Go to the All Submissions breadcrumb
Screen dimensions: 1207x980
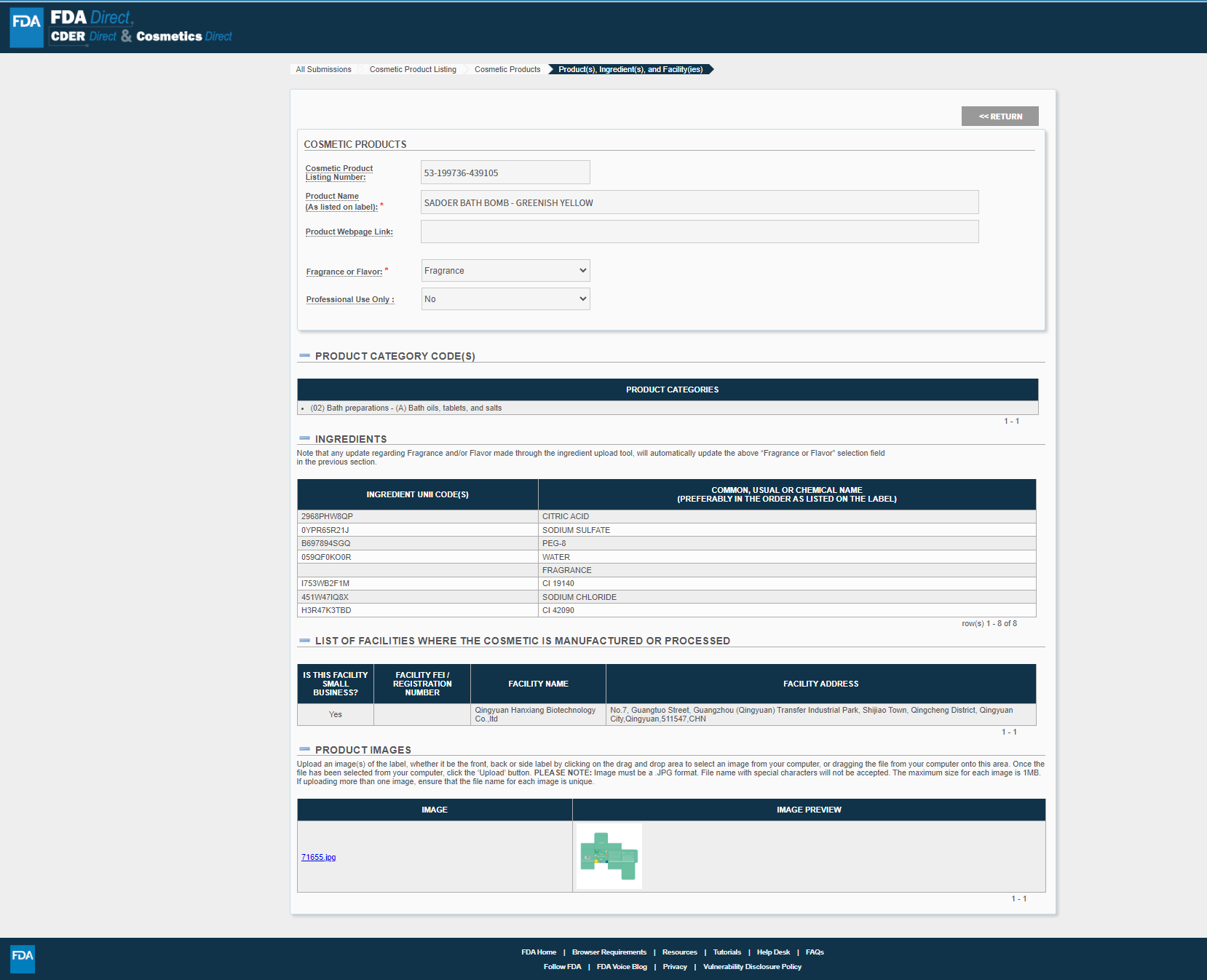323,70
